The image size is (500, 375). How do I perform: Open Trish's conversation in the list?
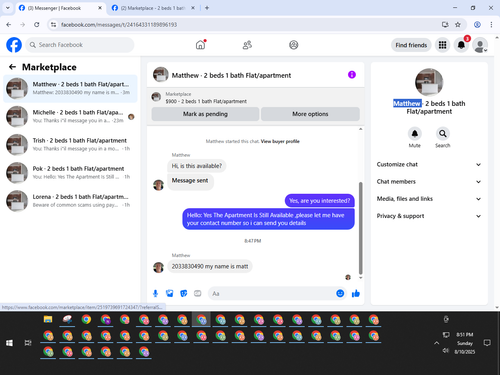coord(70,144)
